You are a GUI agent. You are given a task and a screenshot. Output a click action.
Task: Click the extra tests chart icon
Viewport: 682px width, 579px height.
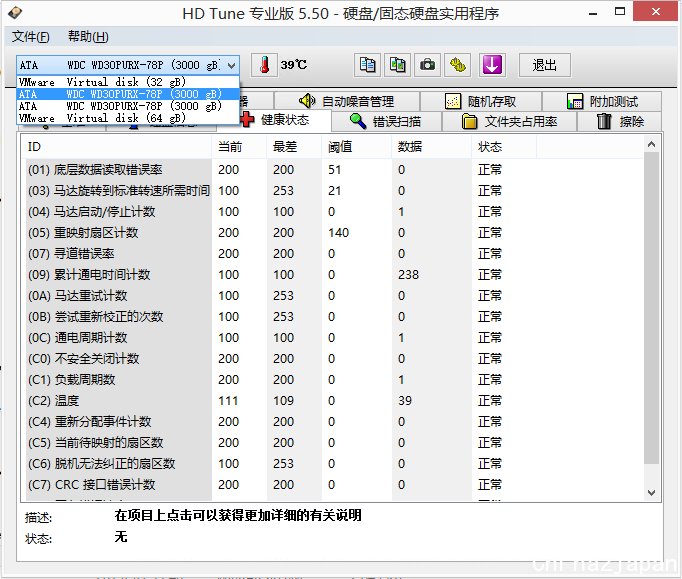(575, 101)
